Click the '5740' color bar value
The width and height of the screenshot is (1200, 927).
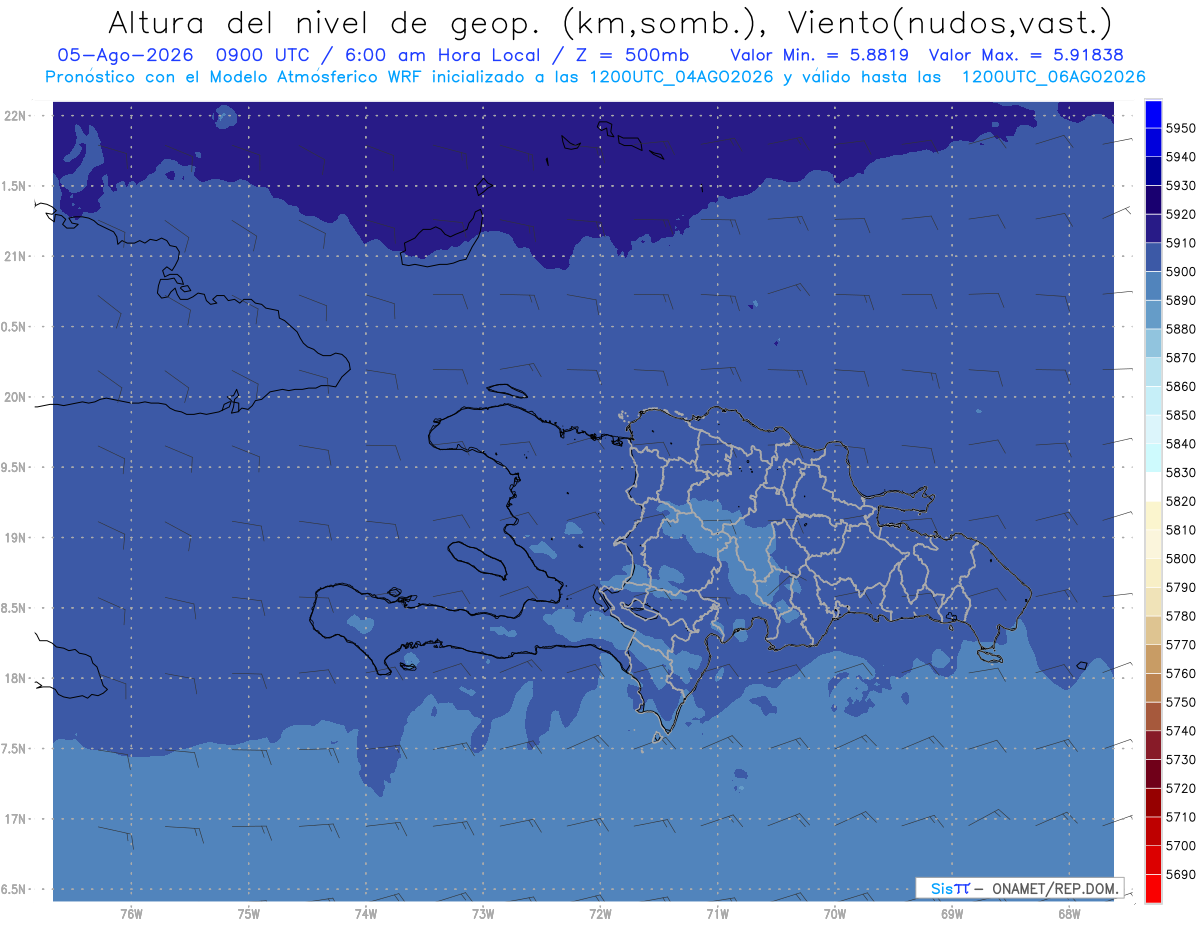(1181, 731)
